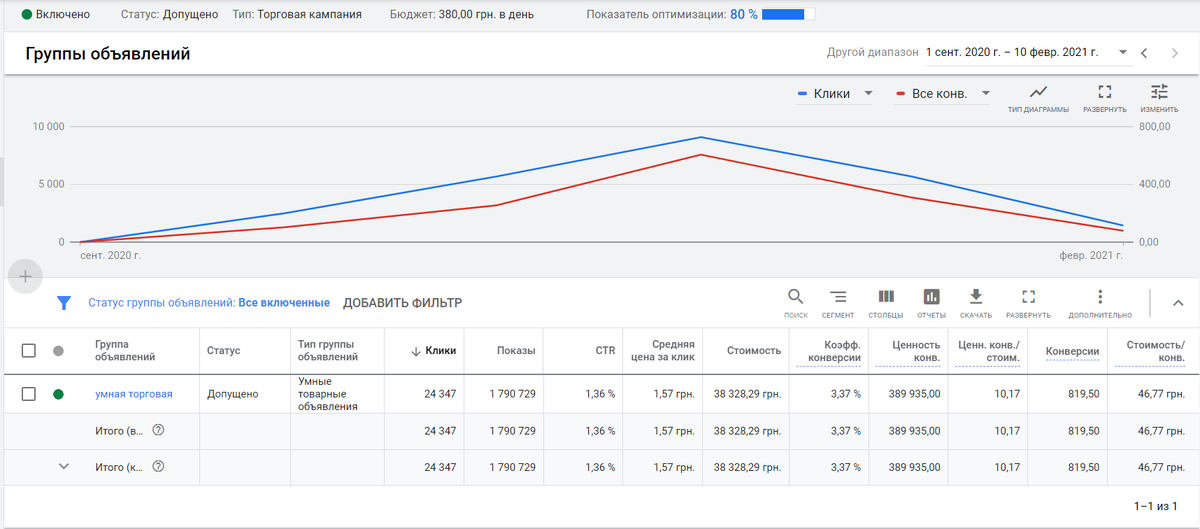Image resolution: width=1200 pixels, height=529 pixels.
Task: Go to next date range arrow
Action: tap(1177, 52)
